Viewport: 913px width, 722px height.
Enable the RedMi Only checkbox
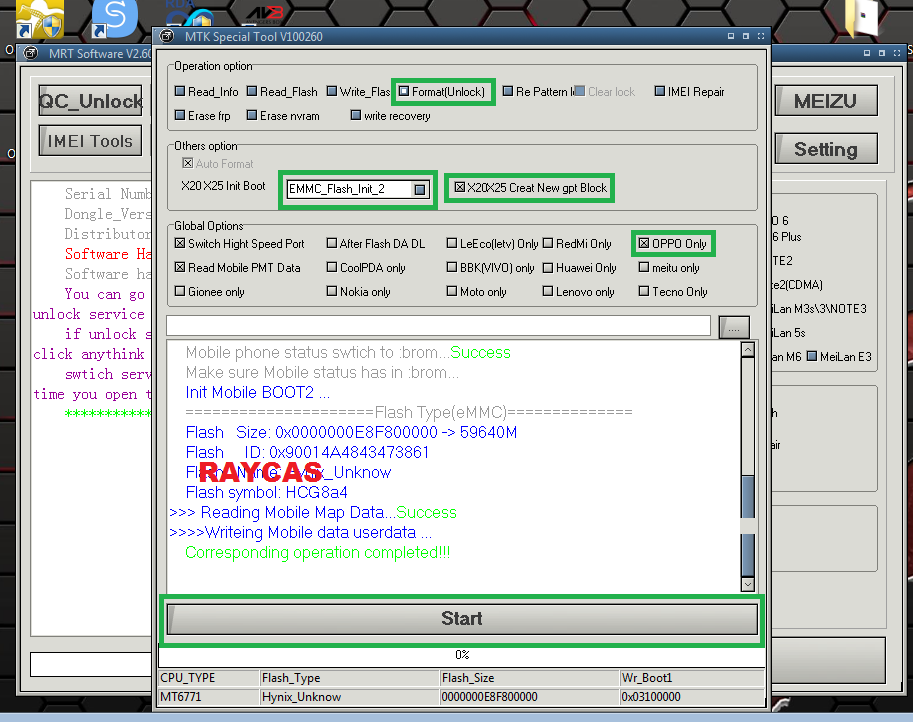pos(548,243)
